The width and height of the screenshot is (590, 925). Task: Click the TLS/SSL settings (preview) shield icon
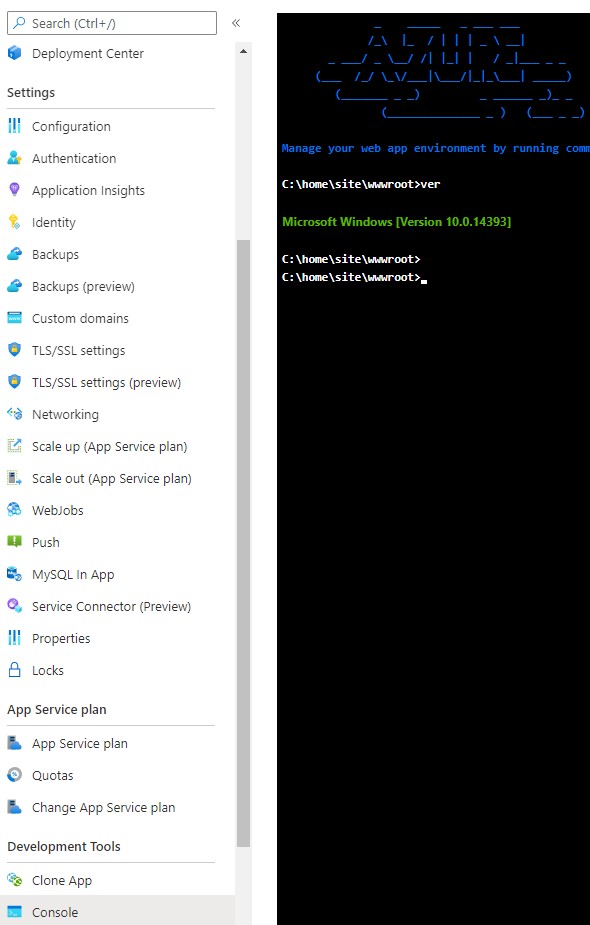(x=14, y=382)
